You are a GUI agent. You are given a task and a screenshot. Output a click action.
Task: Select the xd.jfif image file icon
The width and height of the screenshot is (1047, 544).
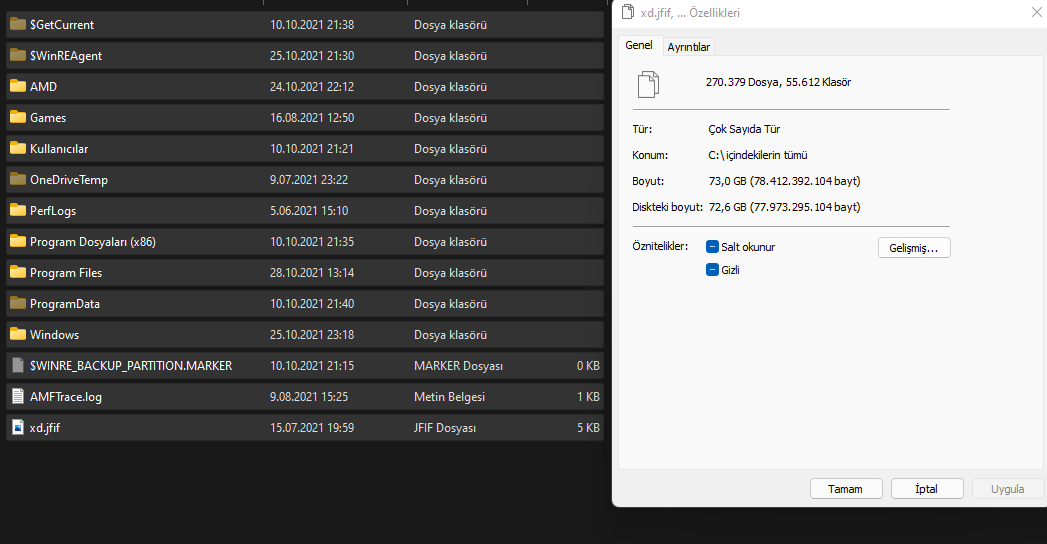coord(17,427)
